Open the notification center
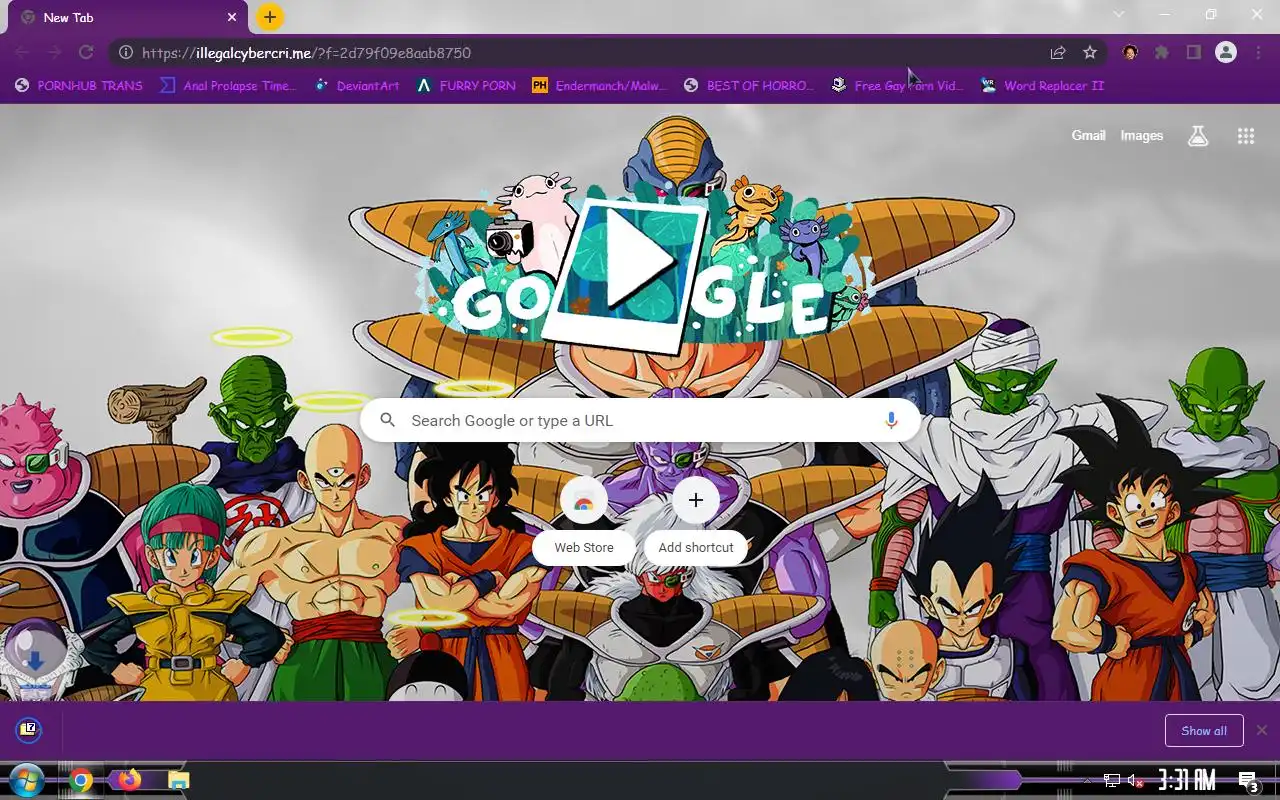This screenshot has width=1280, height=800. [1248, 781]
